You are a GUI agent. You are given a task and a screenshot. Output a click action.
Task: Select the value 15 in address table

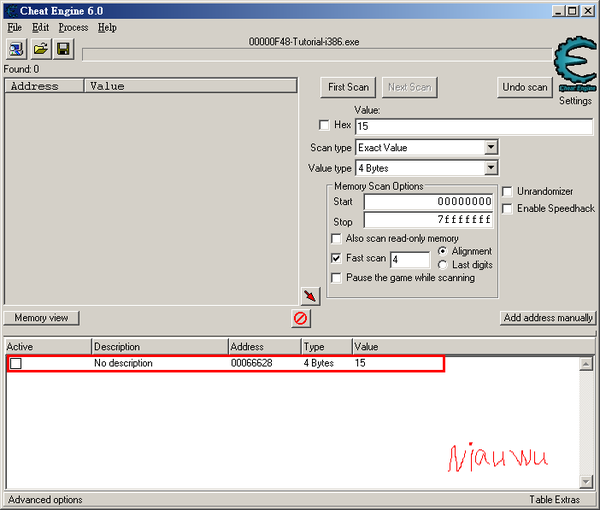(x=360, y=363)
